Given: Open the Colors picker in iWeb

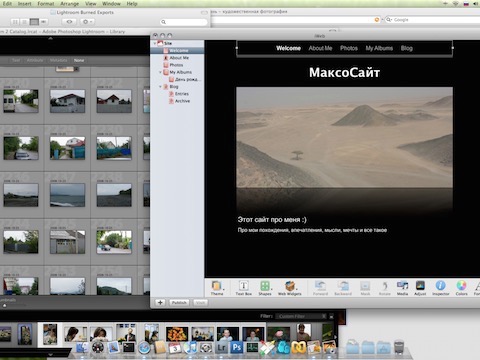Looking at the screenshot, I should tap(462, 288).
